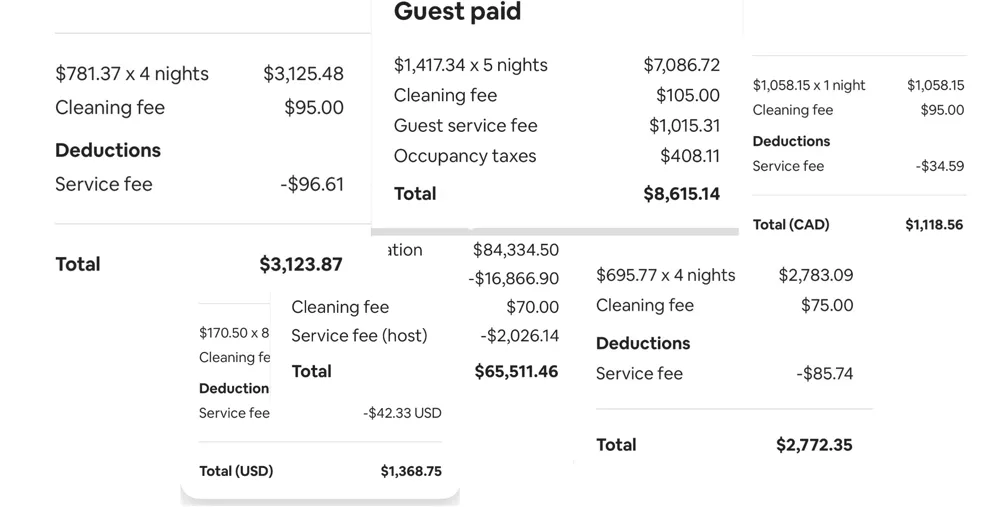Select the $8,615.14 guest total
This screenshot has height=507, width=1000.
pyautogui.click(x=682, y=194)
